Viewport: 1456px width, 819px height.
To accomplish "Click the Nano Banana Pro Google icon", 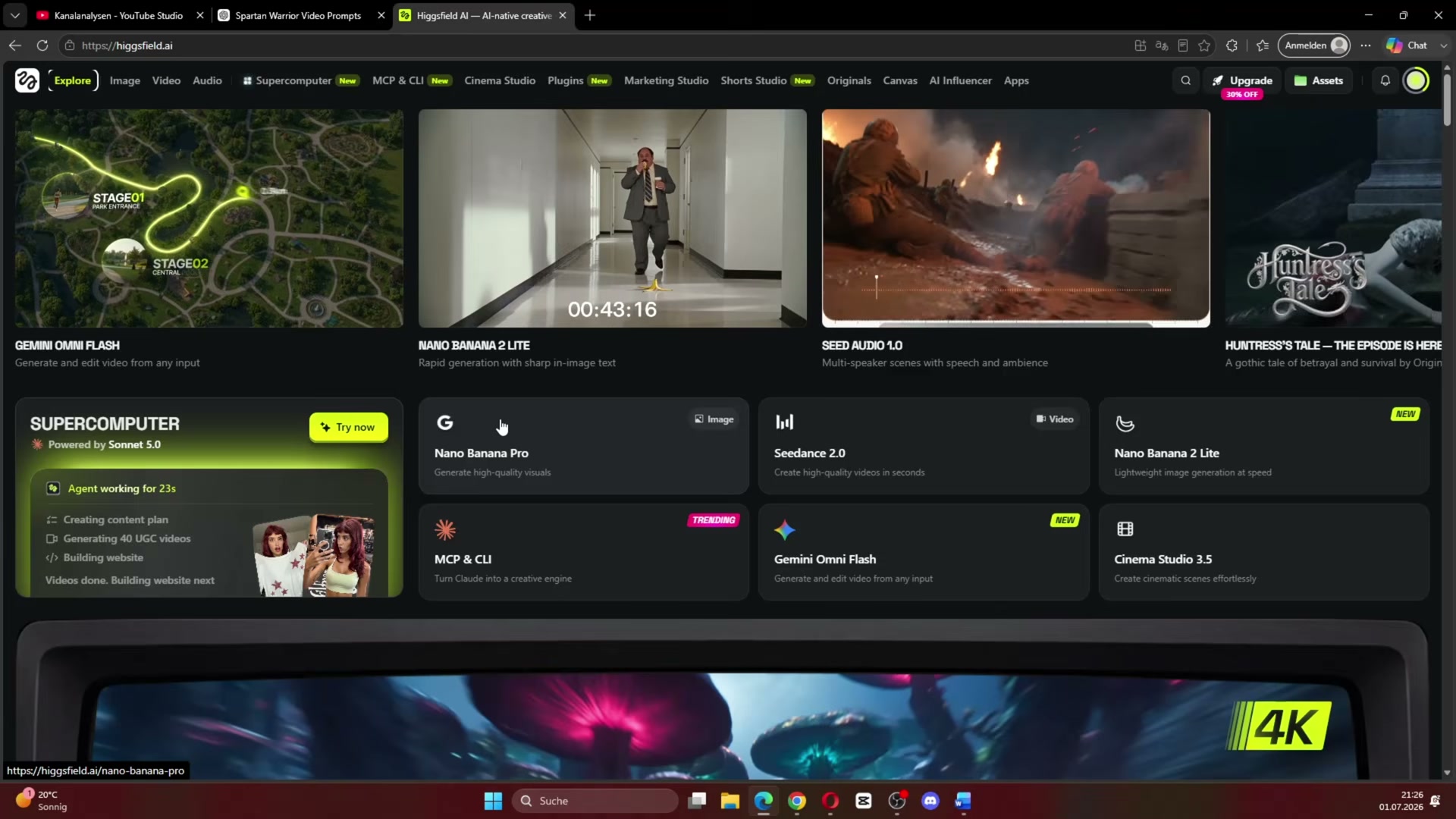I will tap(445, 422).
